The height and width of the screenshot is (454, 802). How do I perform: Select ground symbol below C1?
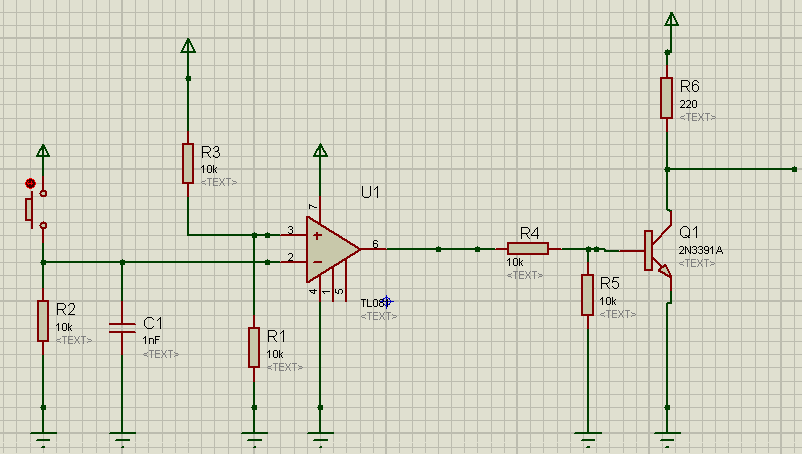122,438
